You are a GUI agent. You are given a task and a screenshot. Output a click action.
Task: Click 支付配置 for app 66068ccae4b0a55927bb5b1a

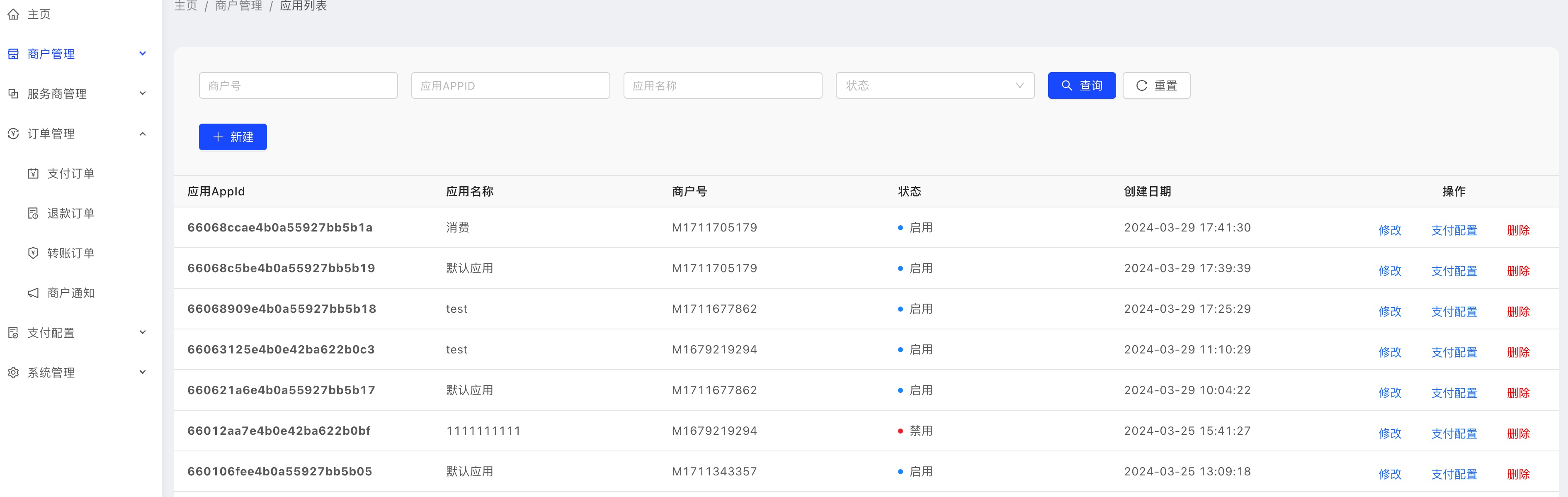click(1454, 230)
